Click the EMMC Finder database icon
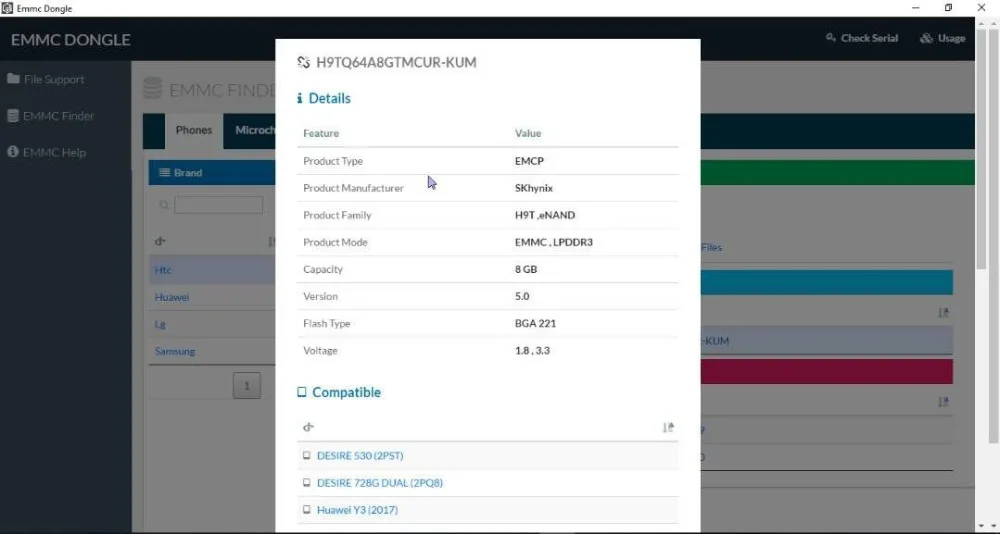Viewport: 1000px width, 534px height. [13, 115]
